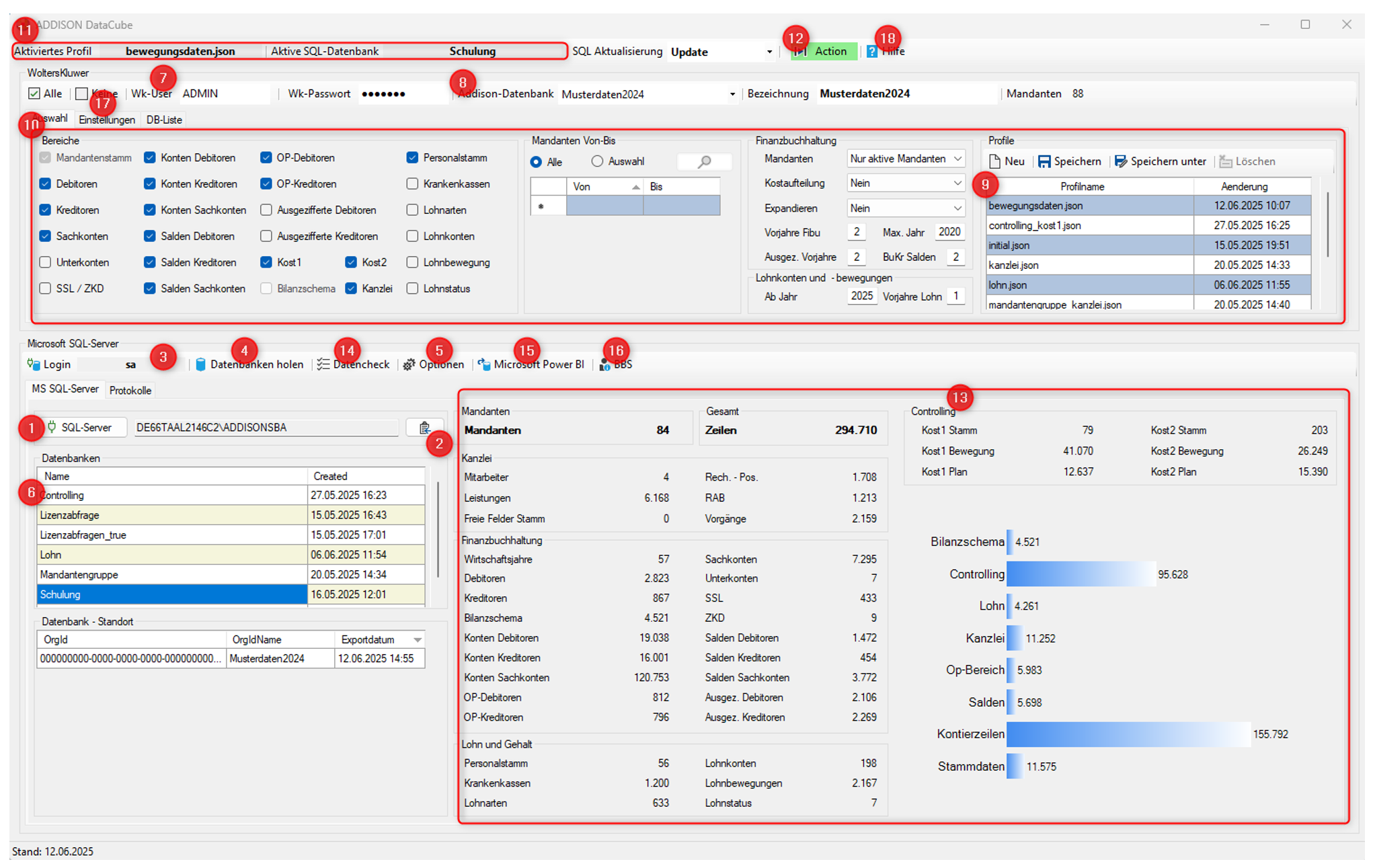Open the Mandanten Nur aktive Mandanten dropdown

coord(957,159)
